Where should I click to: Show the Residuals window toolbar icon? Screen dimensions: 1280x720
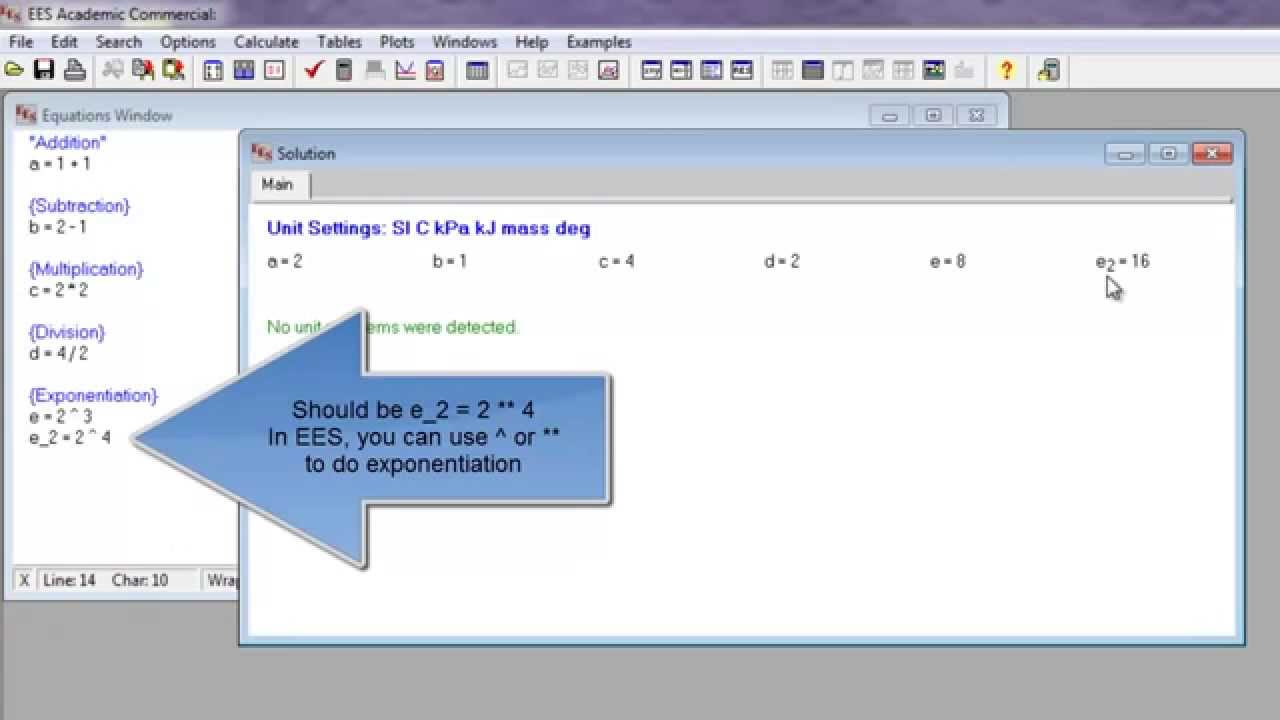coord(742,70)
